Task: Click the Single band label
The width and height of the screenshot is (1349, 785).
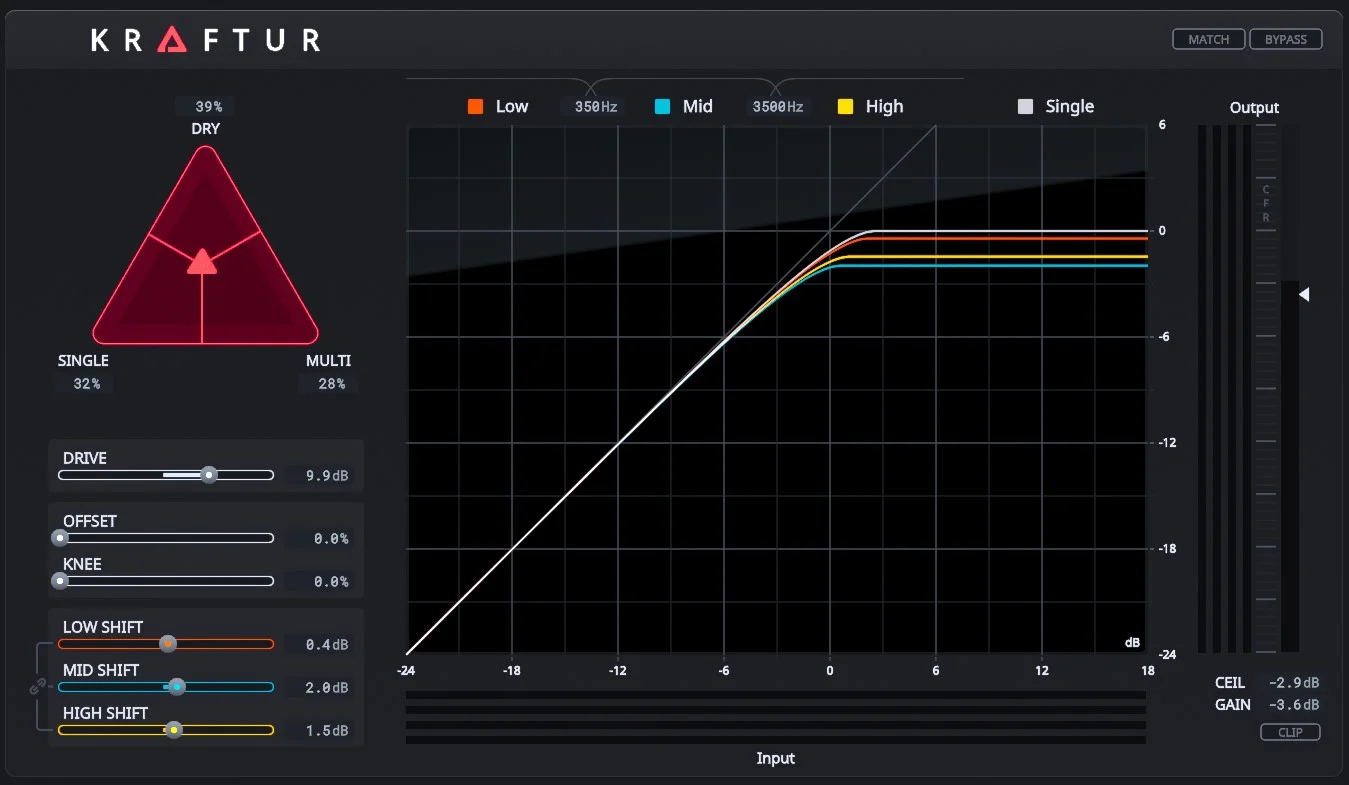Action: click(1070, 107)
